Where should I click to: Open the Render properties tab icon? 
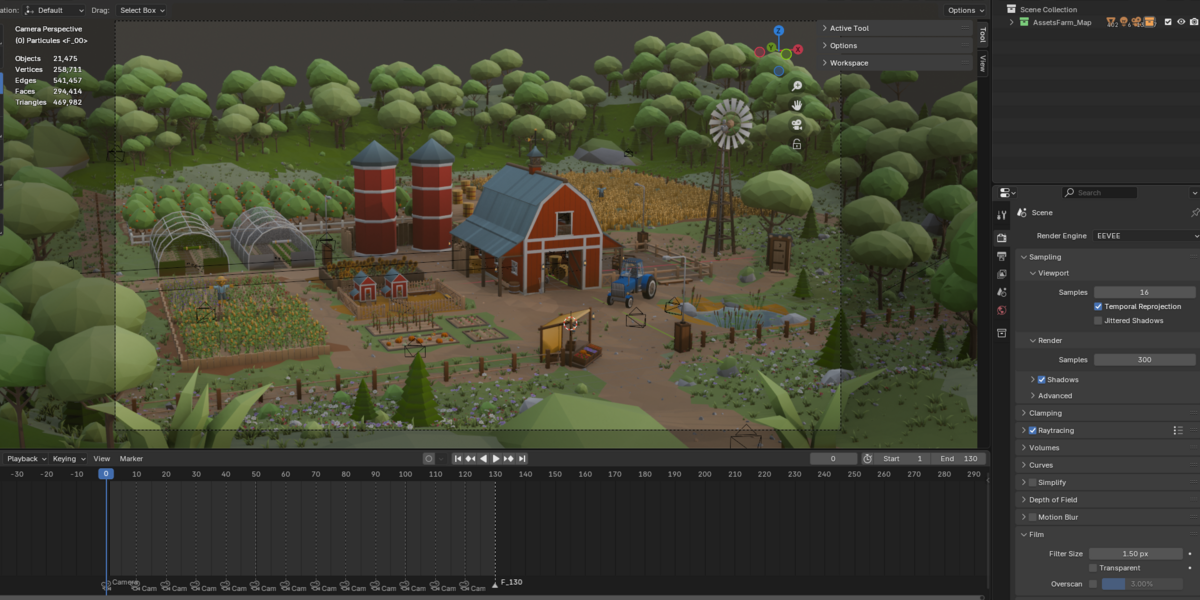(x=1002, y=238)
